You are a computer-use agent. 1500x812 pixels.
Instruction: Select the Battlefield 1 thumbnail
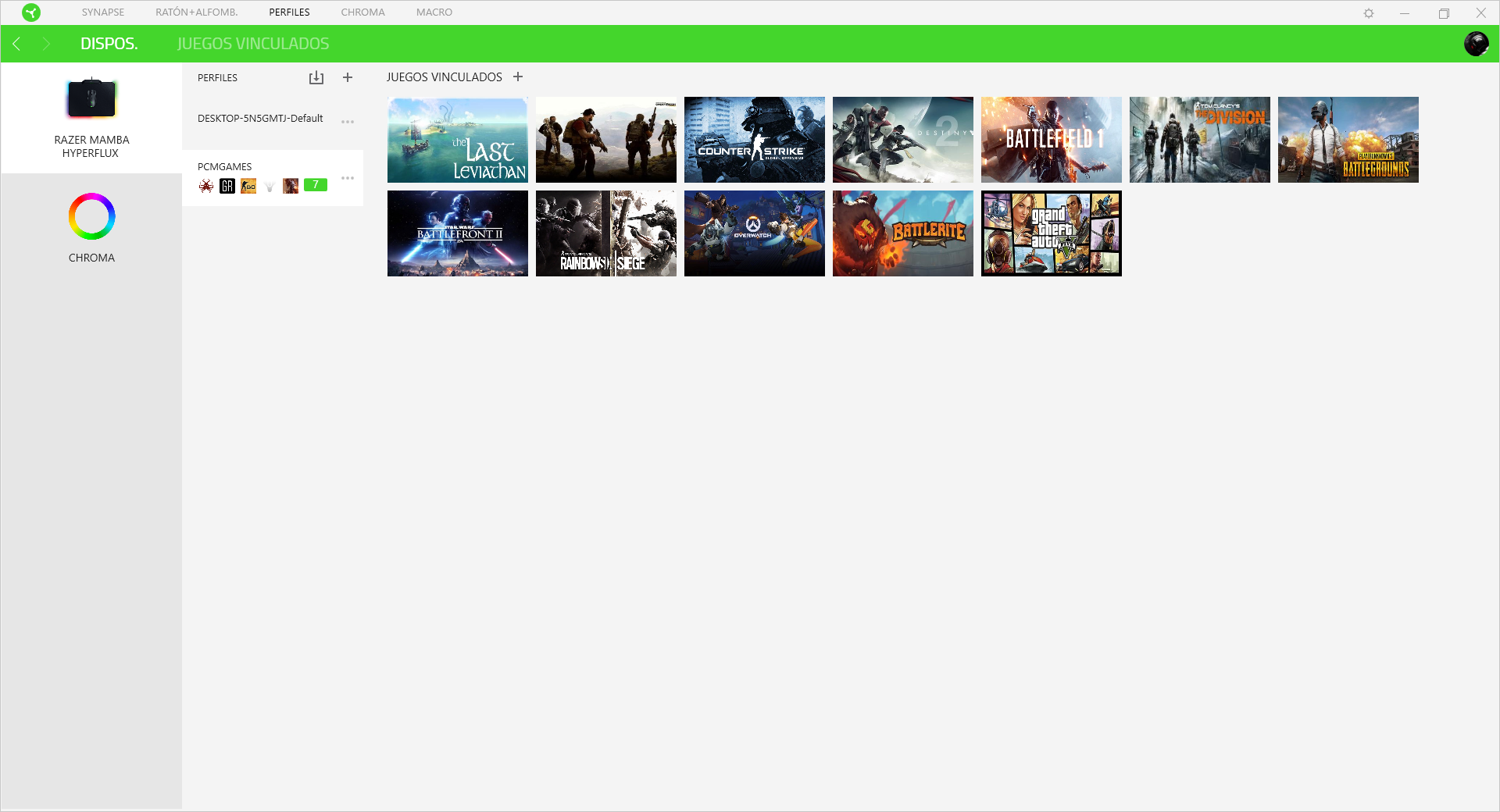click(1052, 140)
